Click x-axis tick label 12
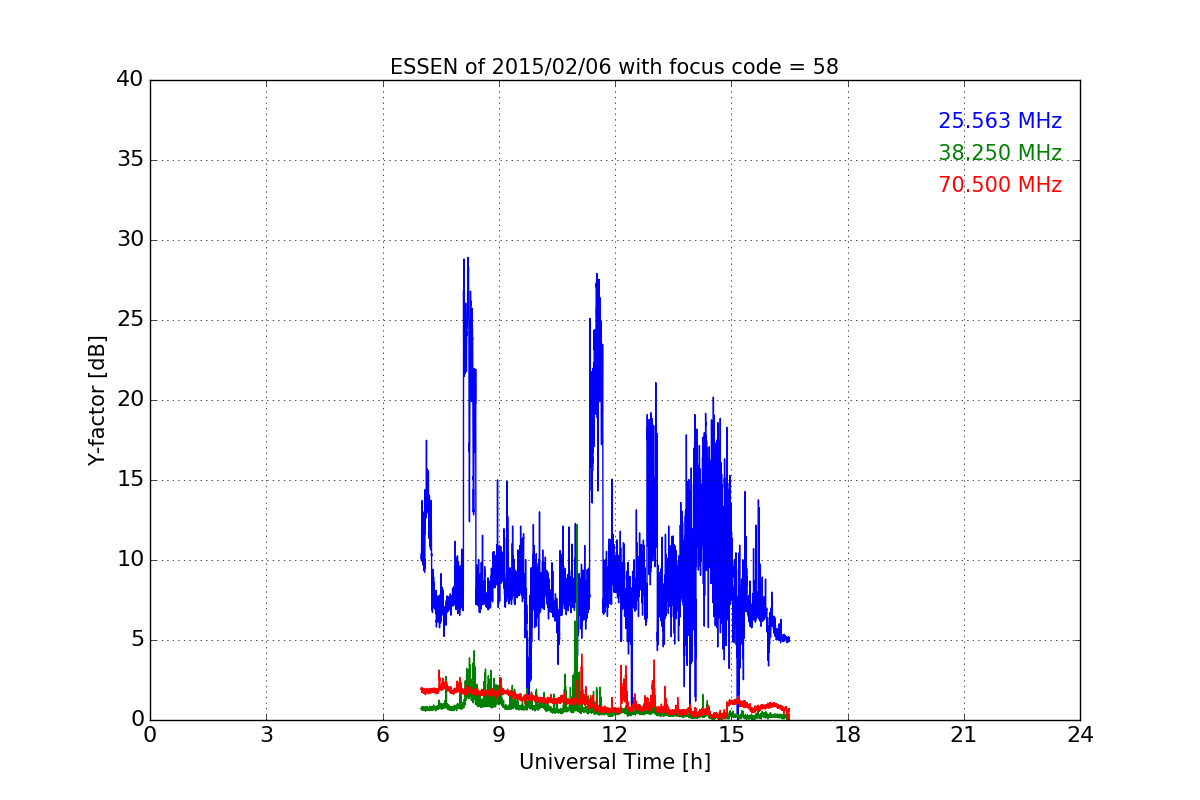Viewport: 1200px width, 800px height. [615, 735]
